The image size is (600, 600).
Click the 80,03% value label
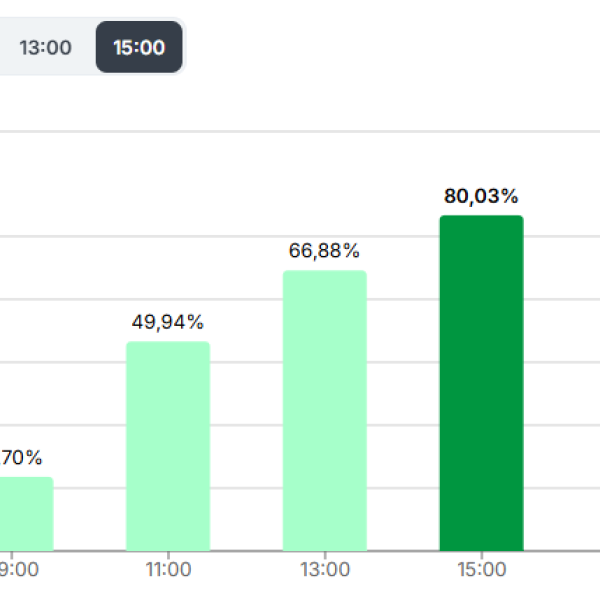481,196
